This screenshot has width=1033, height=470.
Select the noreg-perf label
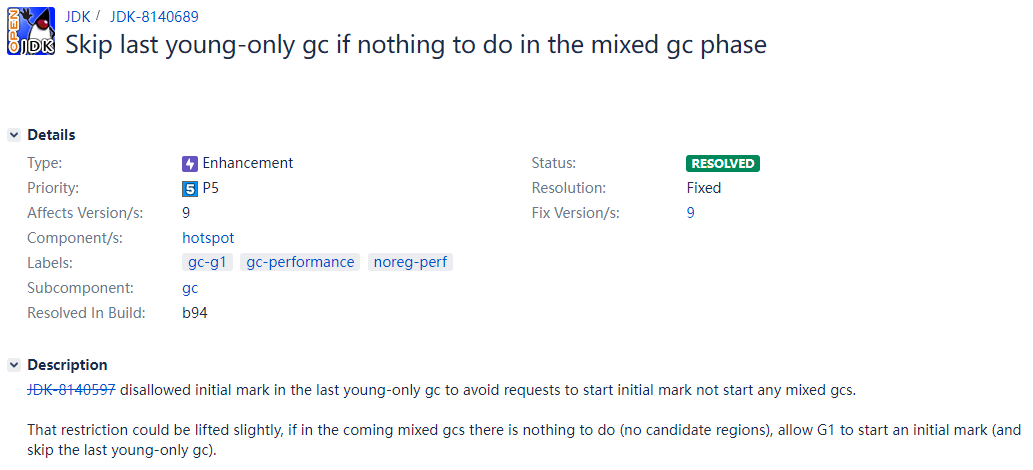411,262
